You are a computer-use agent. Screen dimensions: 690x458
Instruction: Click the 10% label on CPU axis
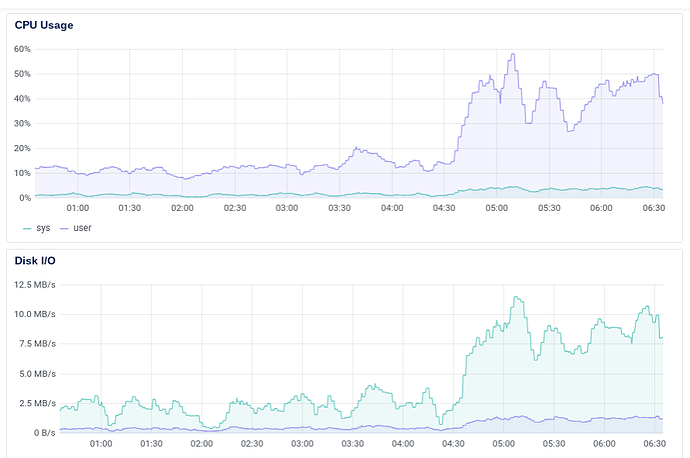(22, 173)
